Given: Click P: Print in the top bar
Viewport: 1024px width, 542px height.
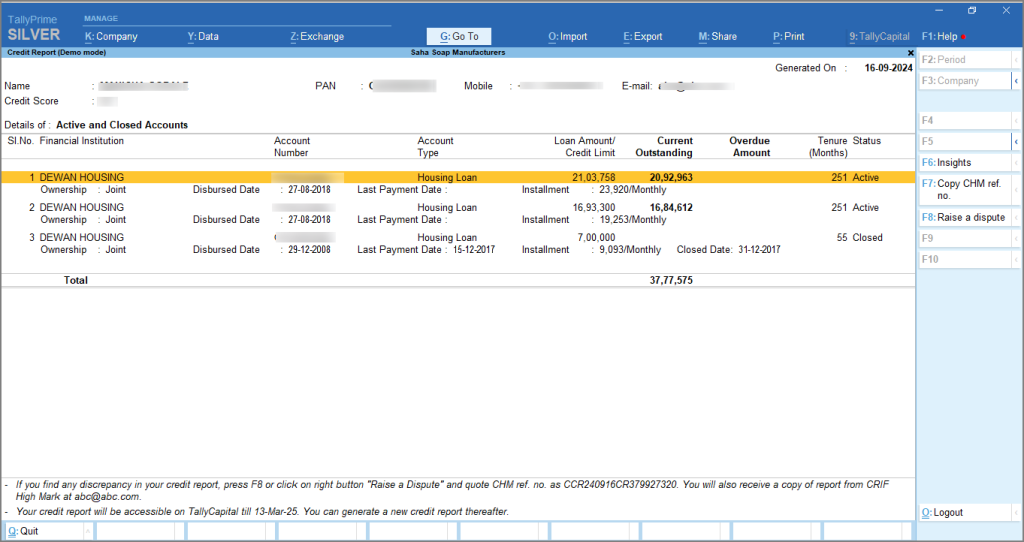Looking at the screenshot, I should [788, 37].
